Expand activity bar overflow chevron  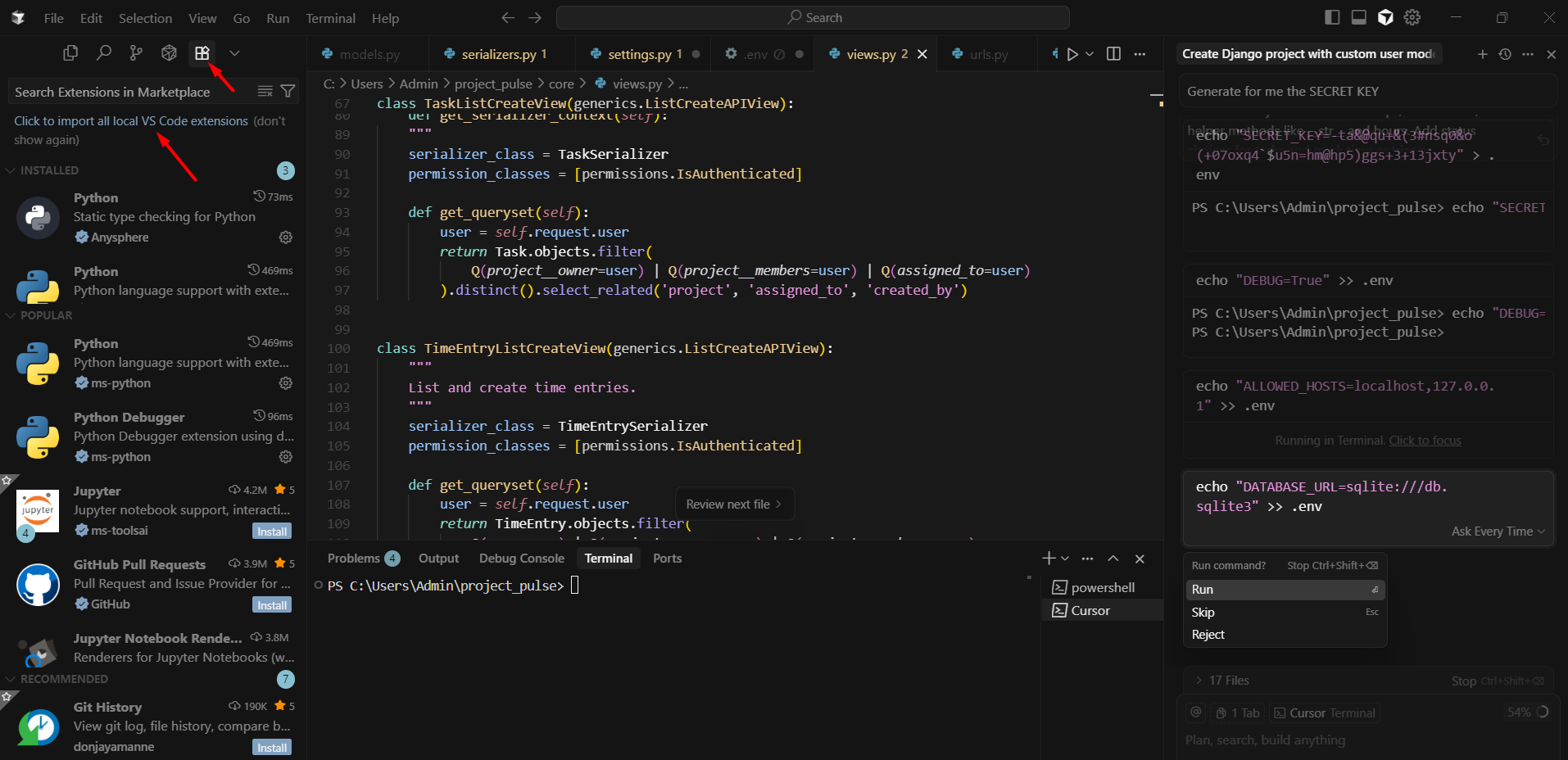click(x=234, y=53)
